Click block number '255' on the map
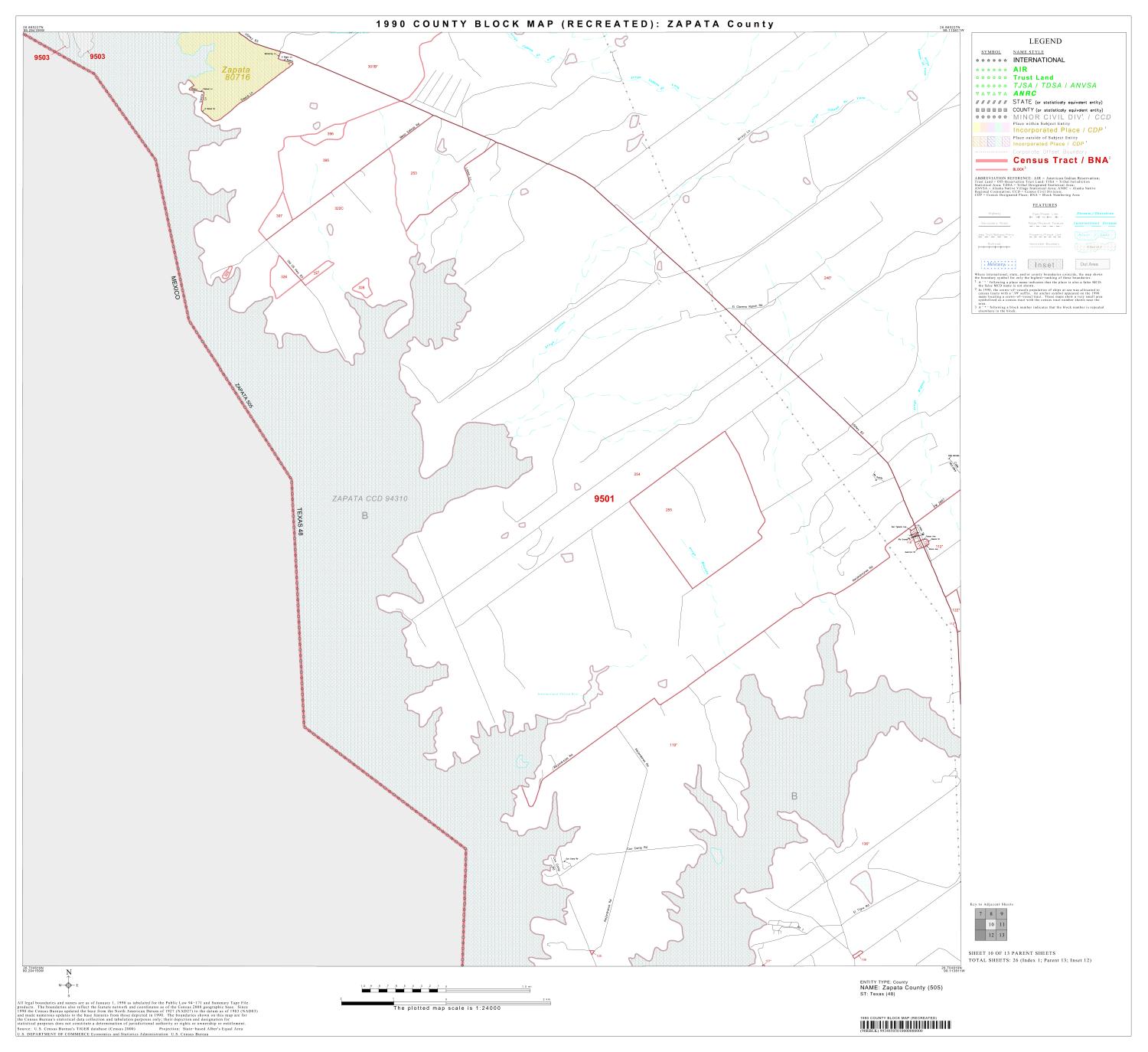 [668, 510]
